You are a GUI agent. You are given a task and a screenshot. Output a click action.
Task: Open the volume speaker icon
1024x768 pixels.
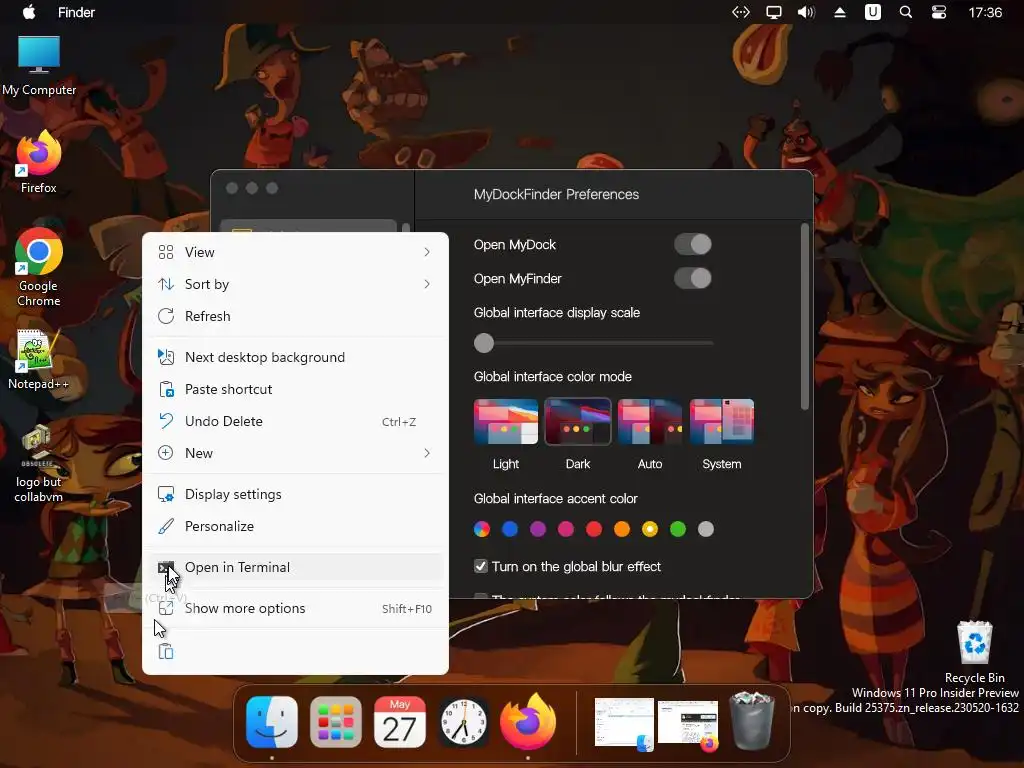[x=807, y=12]
